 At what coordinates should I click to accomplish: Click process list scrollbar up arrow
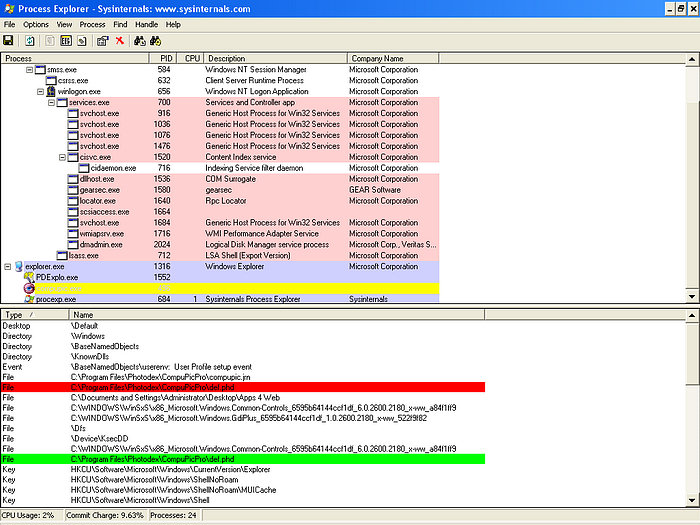click(692, 59)
